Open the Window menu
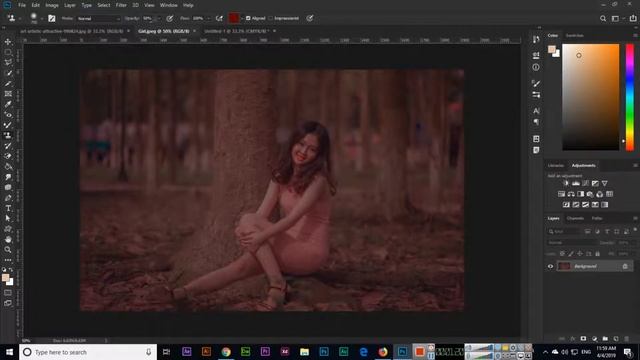640x360 pixels. [169, 5]
